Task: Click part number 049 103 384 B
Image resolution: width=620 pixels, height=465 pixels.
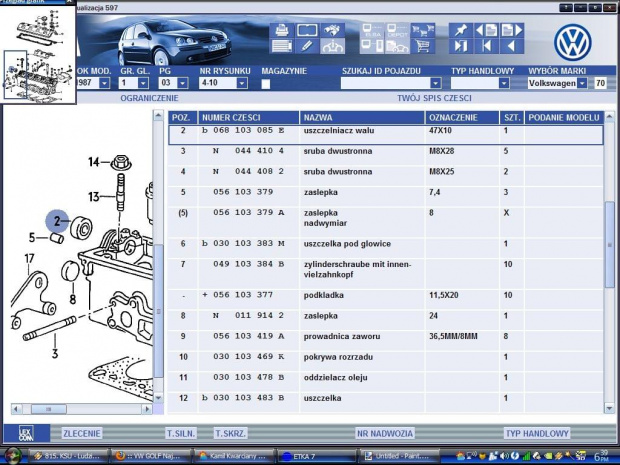Action: click(249, 264)
